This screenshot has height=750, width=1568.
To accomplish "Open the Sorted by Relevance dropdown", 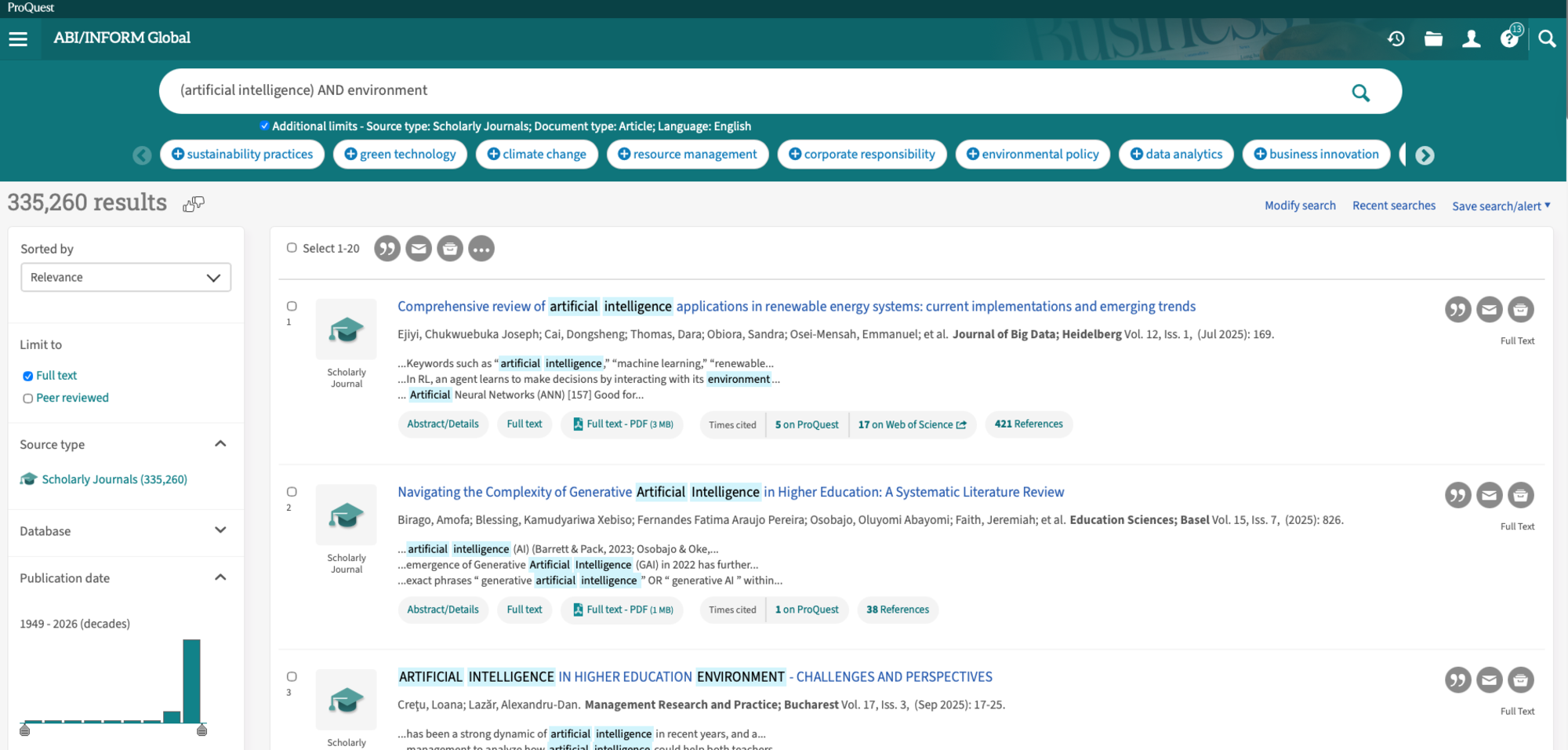I will [125, 277].
